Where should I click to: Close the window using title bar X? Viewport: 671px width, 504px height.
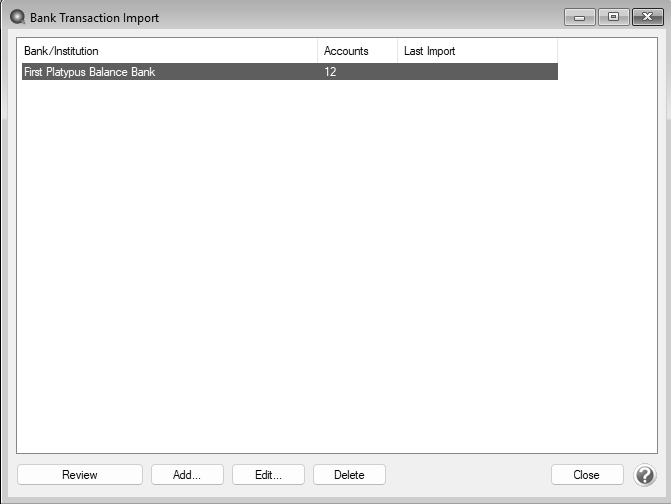click(x=645, y=17)
